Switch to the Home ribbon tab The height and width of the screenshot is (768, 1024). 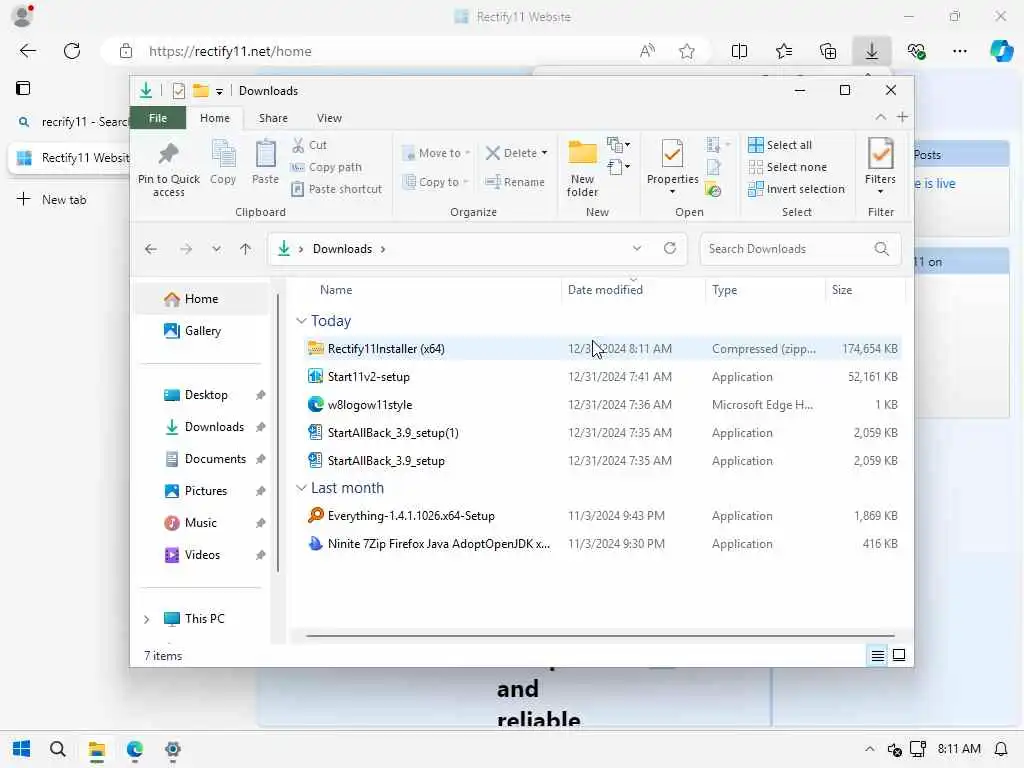click(x=215, y=118)
